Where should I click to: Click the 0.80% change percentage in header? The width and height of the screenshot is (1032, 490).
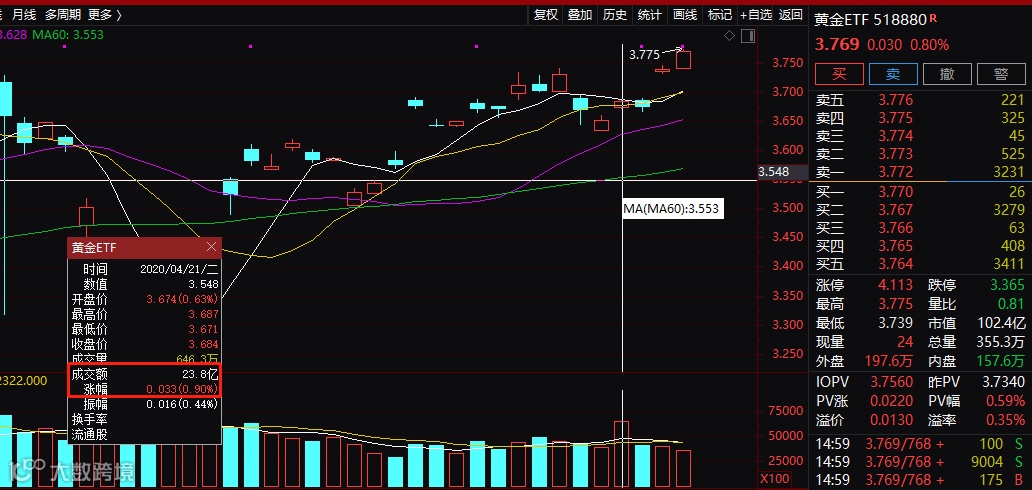pyautogui.click(x=929, y=45)
